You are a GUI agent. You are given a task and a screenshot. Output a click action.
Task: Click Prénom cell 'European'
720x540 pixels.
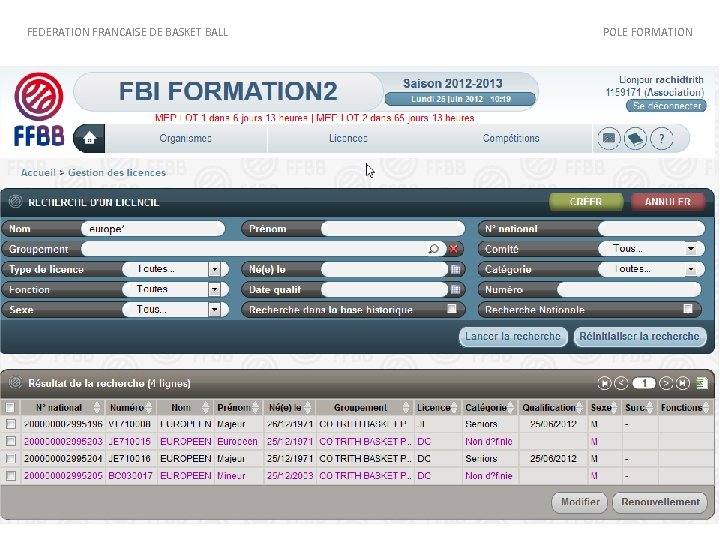click(x=237, y=441)
